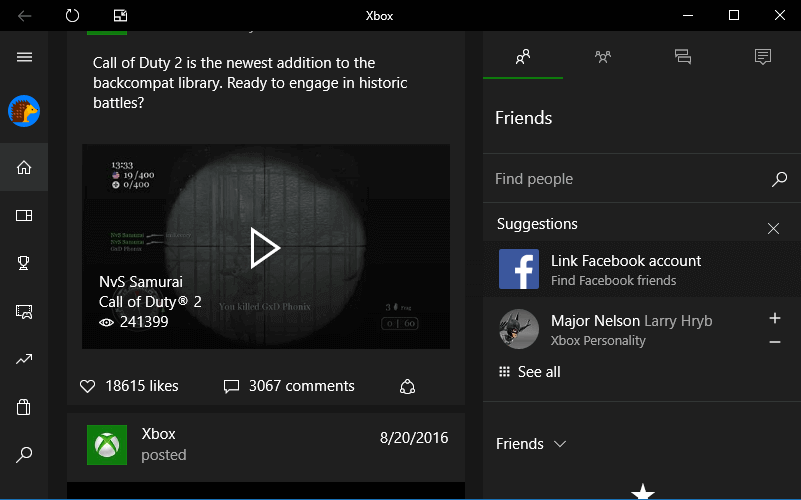This screenshot has width=801, height=500.
Task: Open the 3067 comments
Action: tap(289, 386)
